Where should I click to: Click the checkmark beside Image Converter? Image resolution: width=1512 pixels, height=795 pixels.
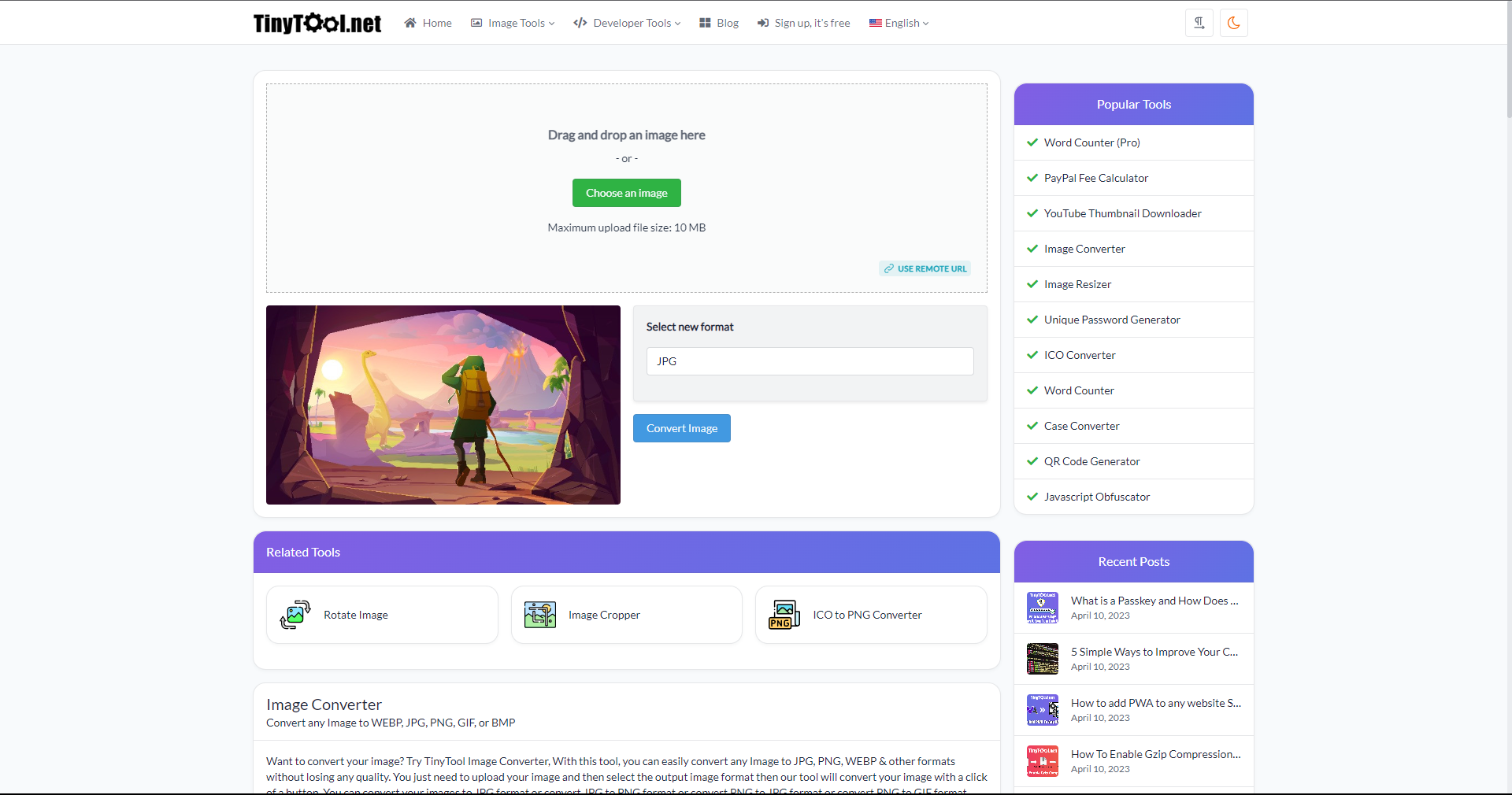point(1032,249)
